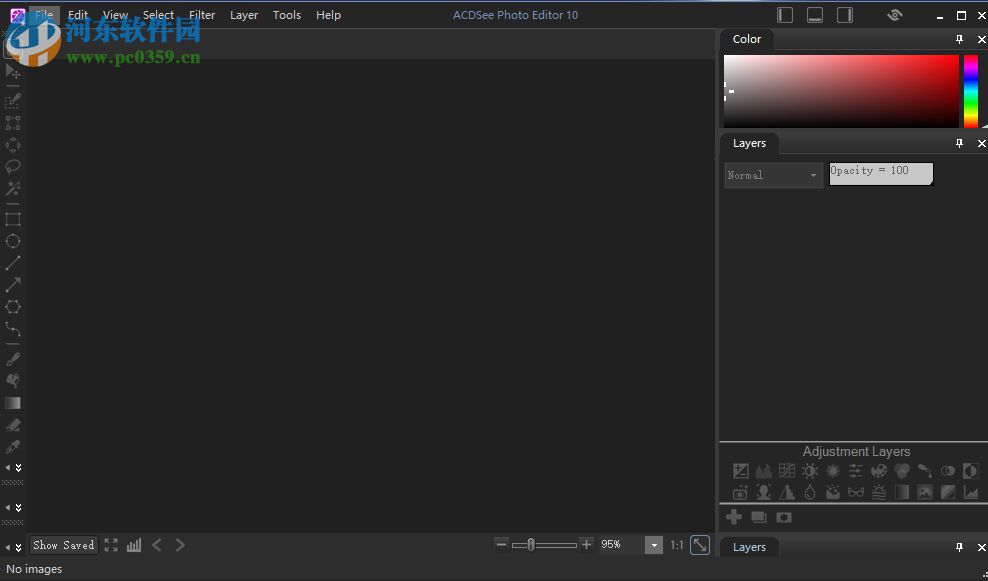Select the Rectangle selection tool
988x581 pixels.
click(x=13, y=219)
